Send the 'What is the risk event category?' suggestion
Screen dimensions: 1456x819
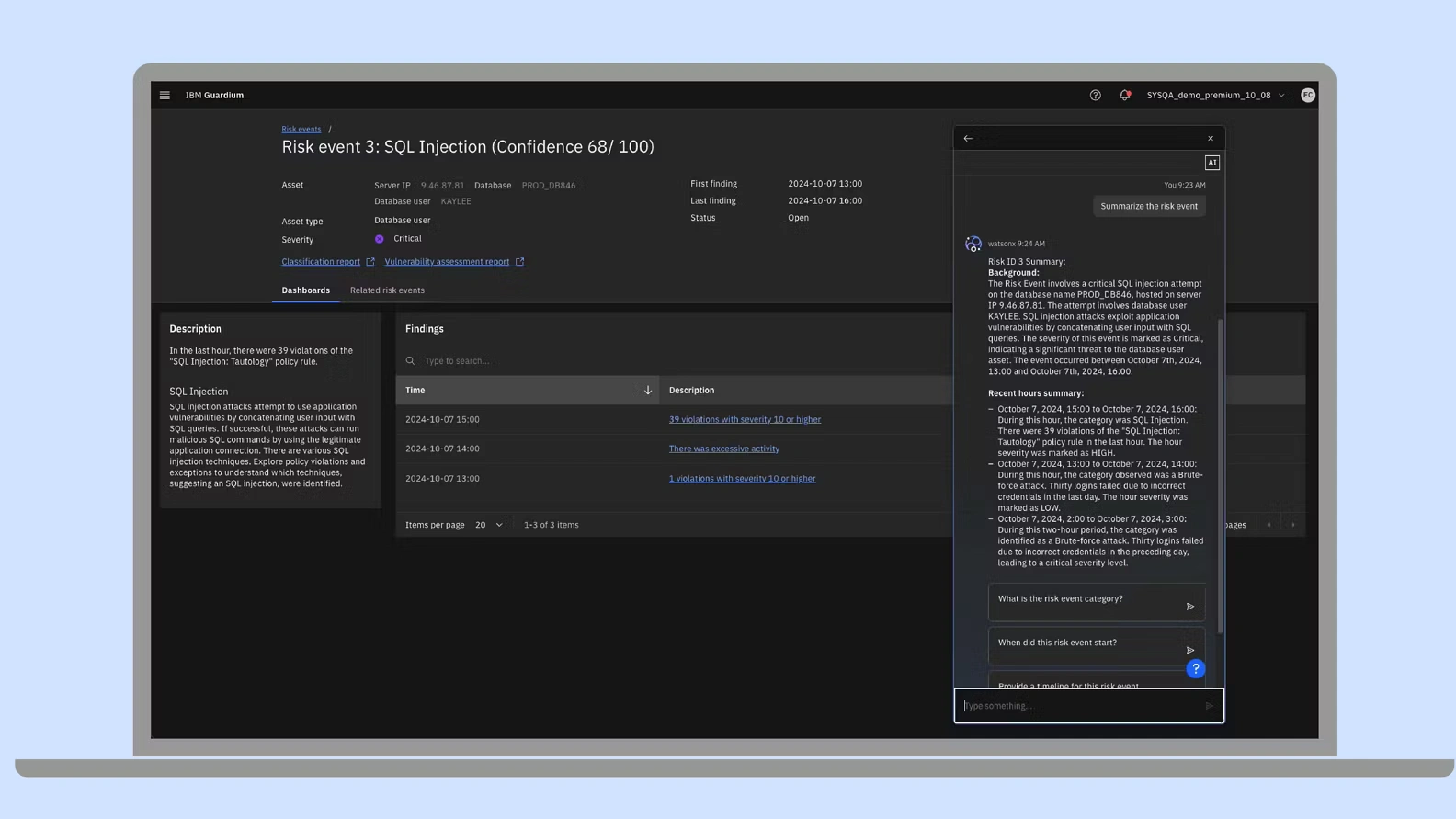tap(1189, 607)
